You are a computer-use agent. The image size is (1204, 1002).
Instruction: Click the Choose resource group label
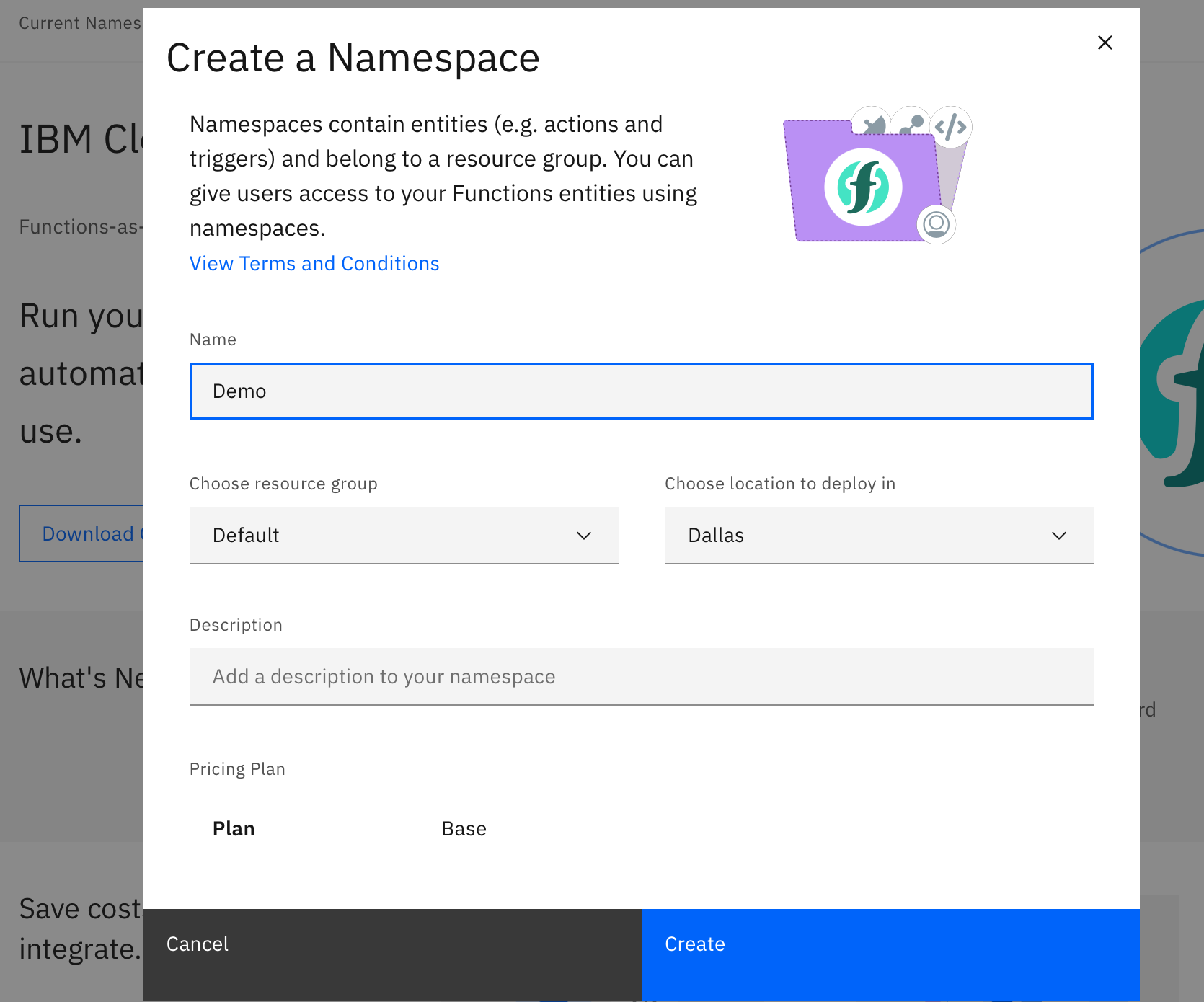click(x=283, y=484)
